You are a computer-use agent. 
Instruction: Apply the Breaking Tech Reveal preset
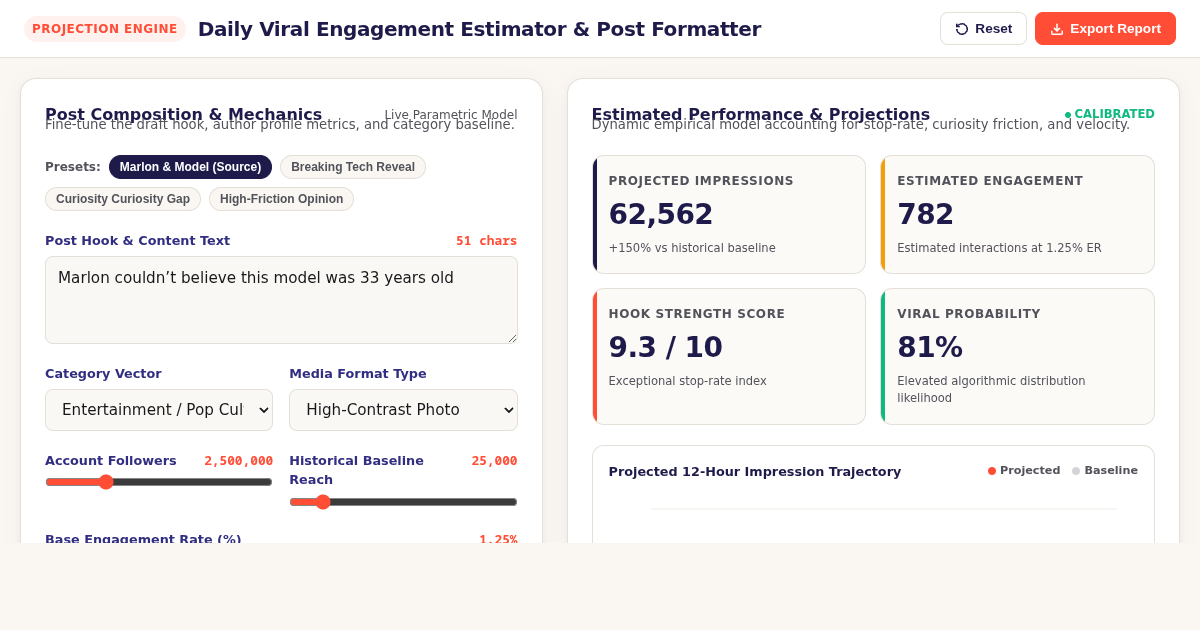click(353, 167)
